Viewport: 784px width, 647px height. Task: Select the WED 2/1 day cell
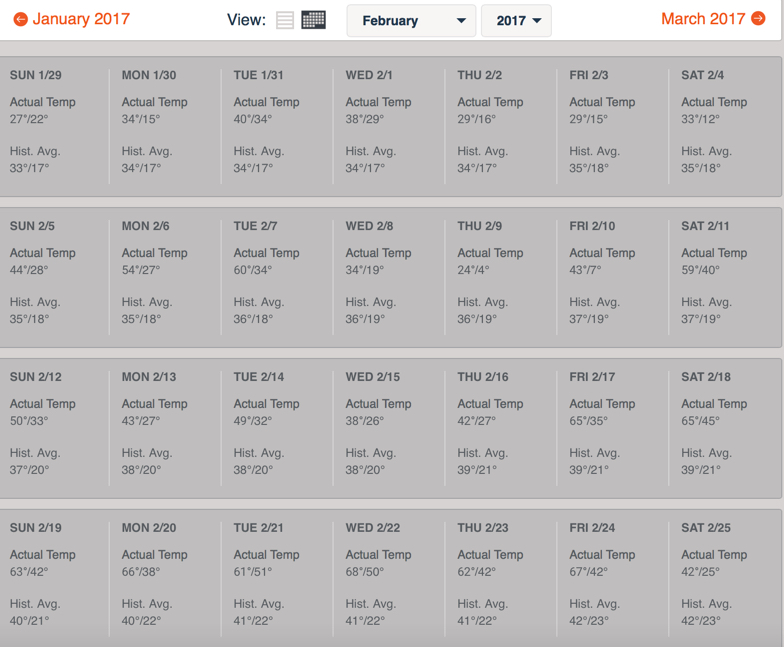point(391,125)
